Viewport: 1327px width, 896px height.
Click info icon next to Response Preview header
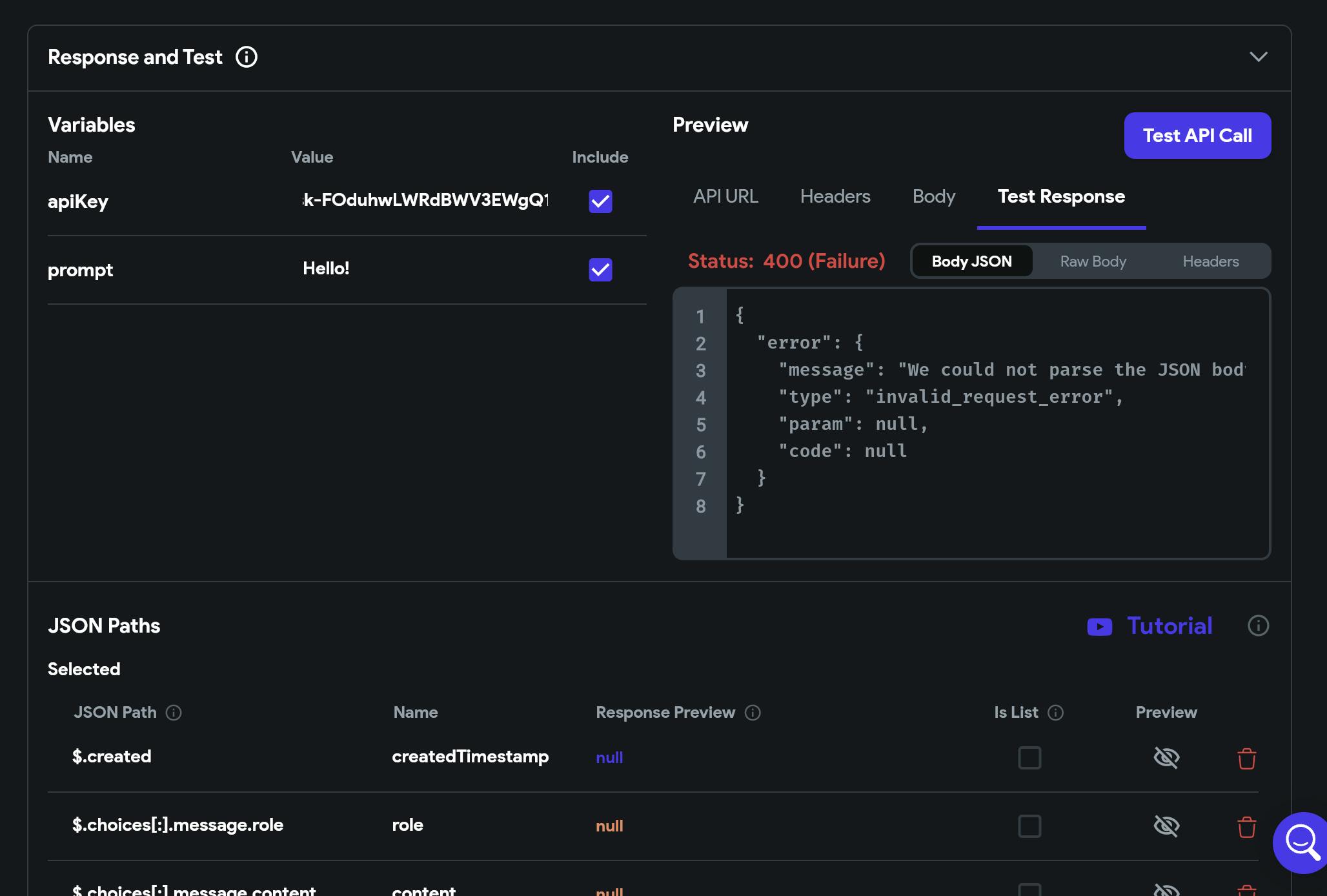[x=753, y=713]
